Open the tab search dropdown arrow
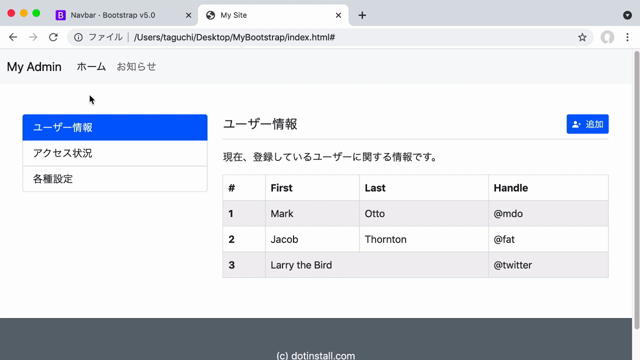Image resolution: width=640 pixels, height=360 pixels. click(x=627, y=15)
